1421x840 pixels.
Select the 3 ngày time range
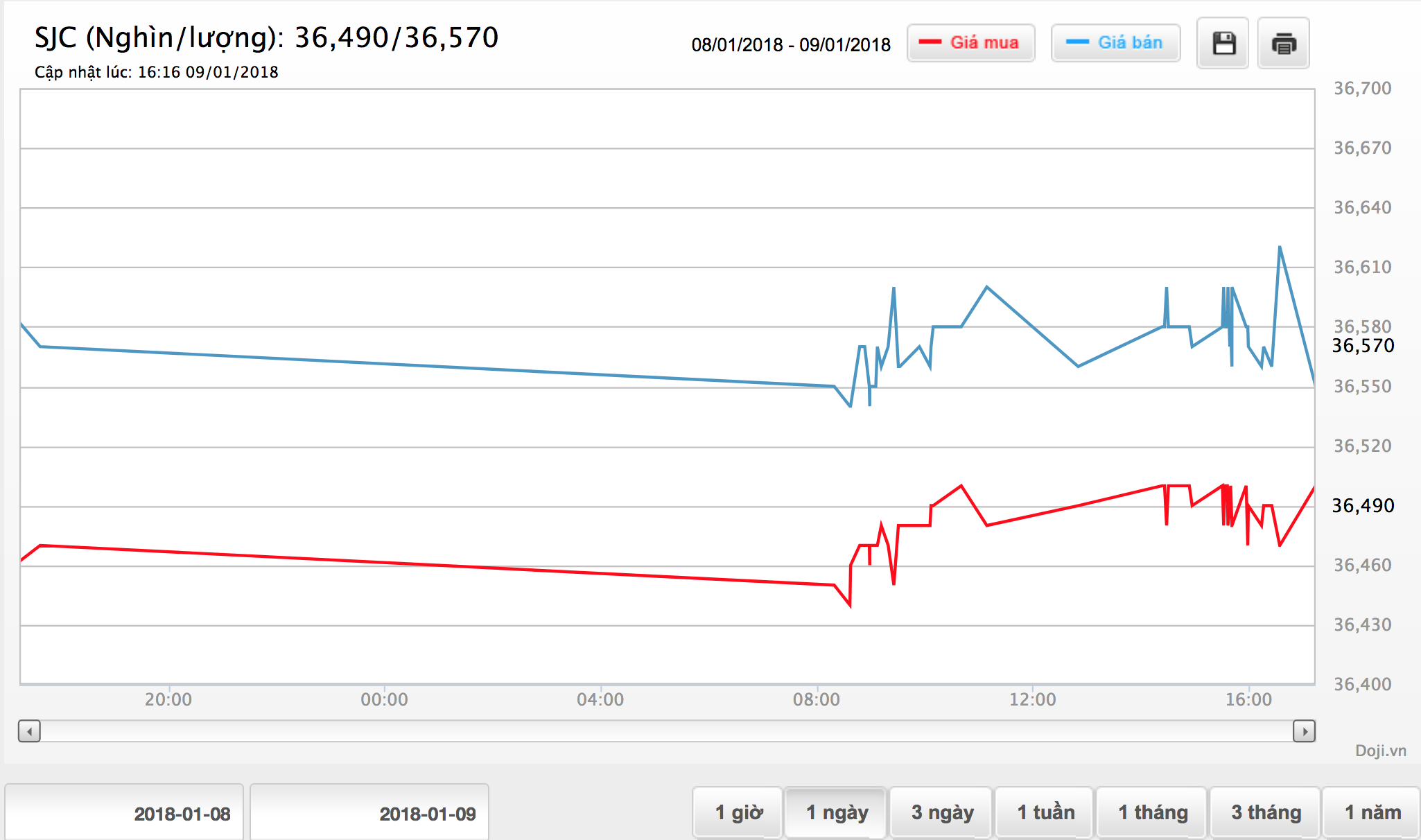point(942,812)
